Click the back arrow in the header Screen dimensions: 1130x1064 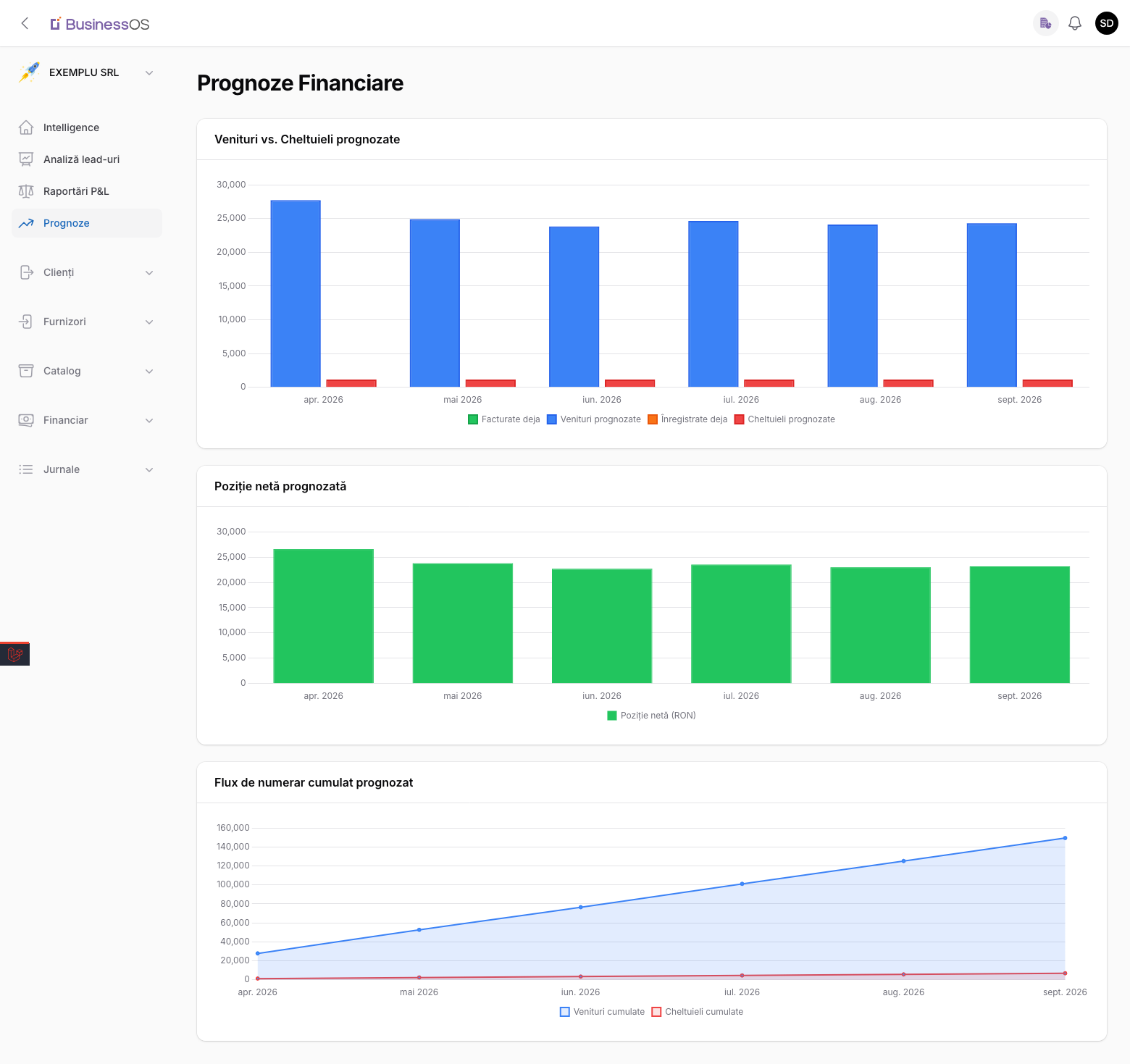[x=25, y=23]
